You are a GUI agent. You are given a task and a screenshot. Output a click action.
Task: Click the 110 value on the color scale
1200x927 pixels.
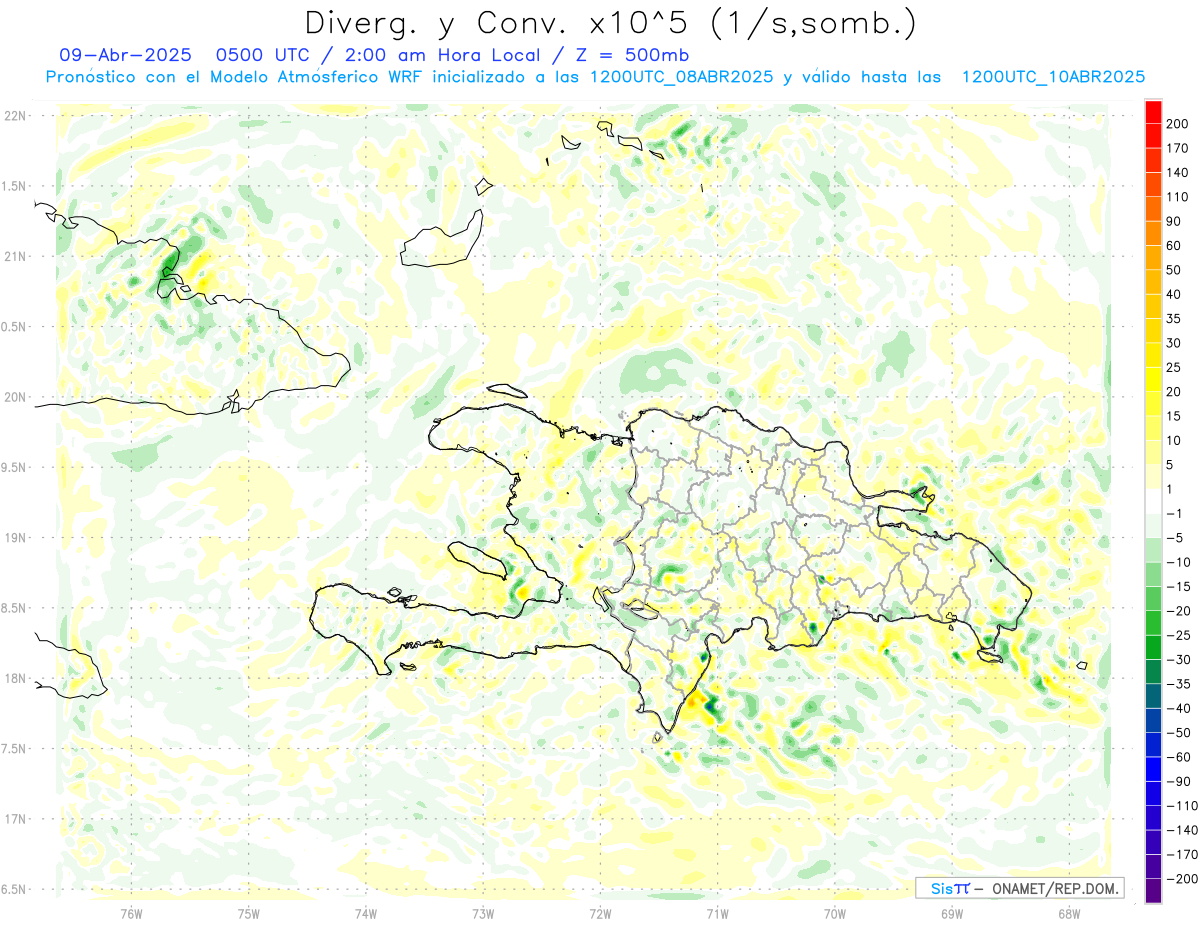click(1179, 197)
